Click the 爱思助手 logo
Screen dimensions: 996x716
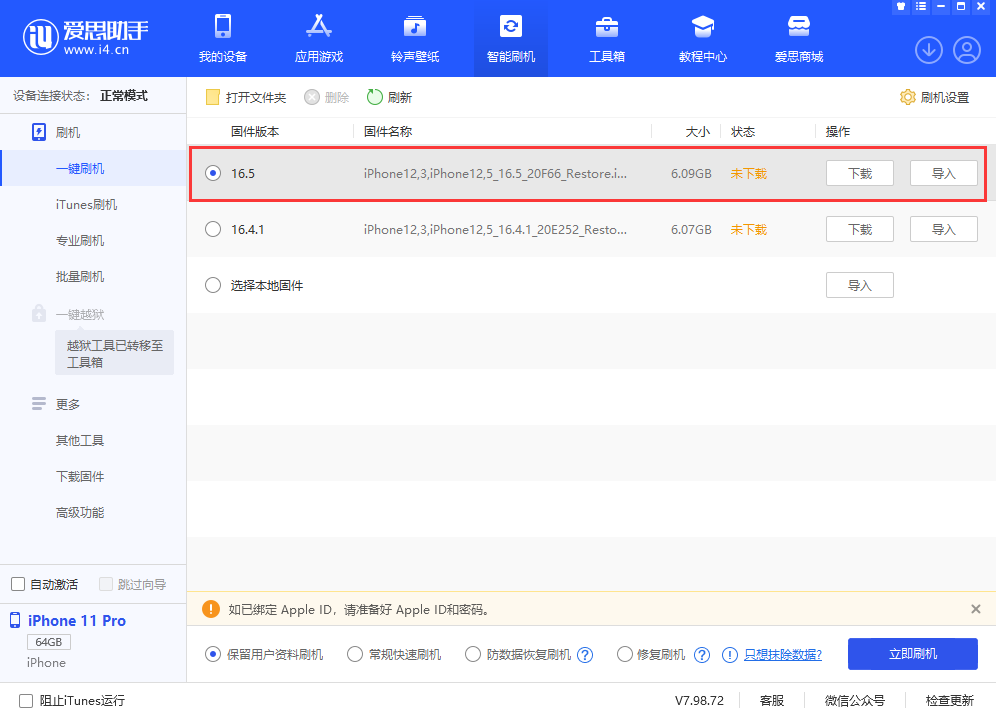coord(85,37)
